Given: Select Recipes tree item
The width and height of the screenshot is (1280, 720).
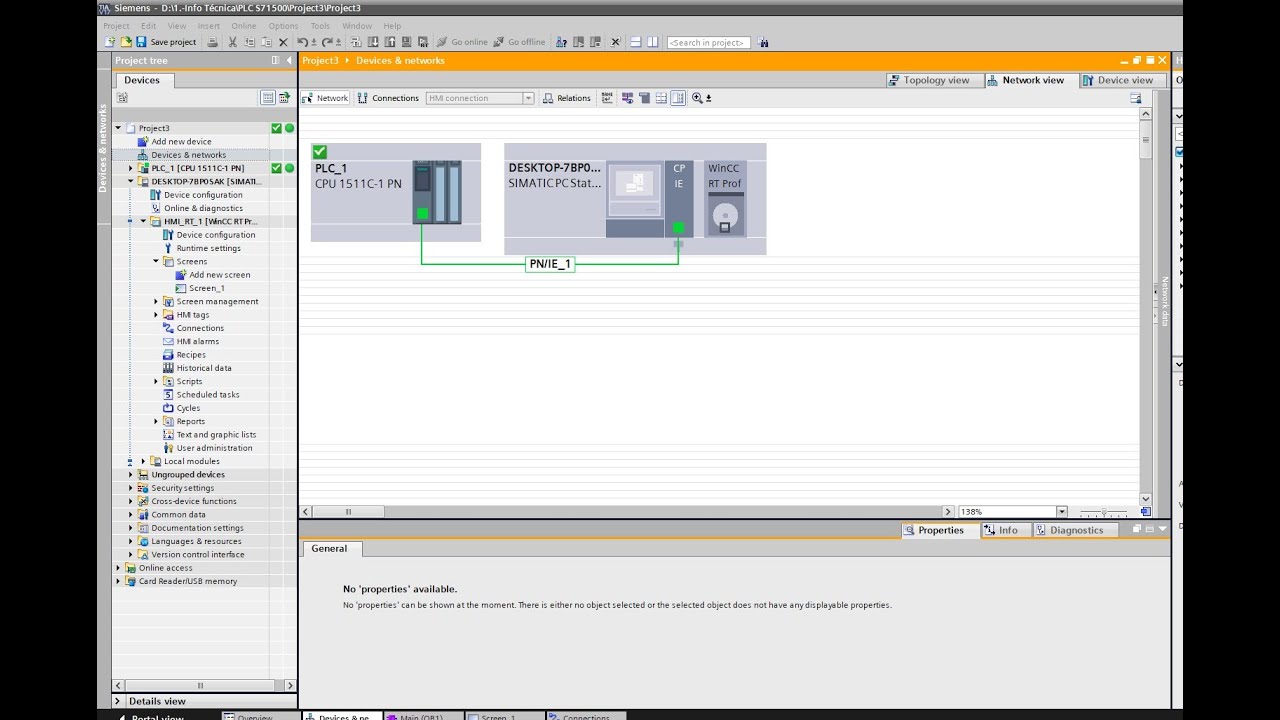Looking at the screenshot, I should [191, 355].
